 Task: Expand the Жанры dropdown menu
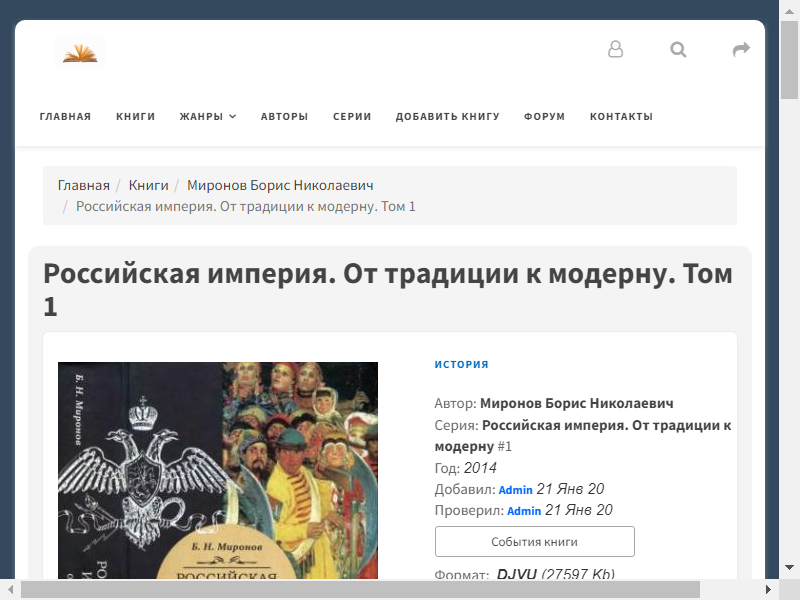tap(207, 117)
